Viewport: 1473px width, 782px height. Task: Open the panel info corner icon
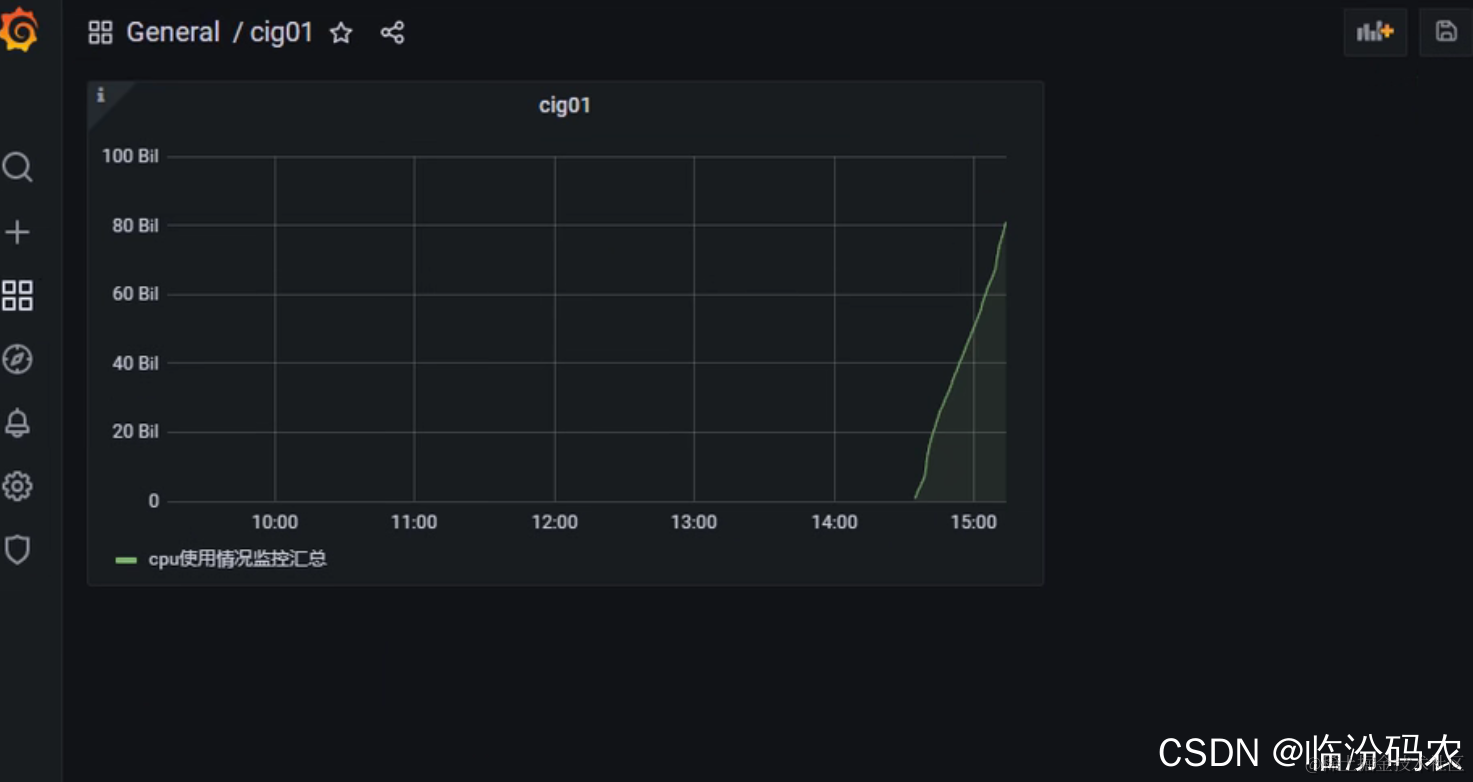(x=100, y=96)
